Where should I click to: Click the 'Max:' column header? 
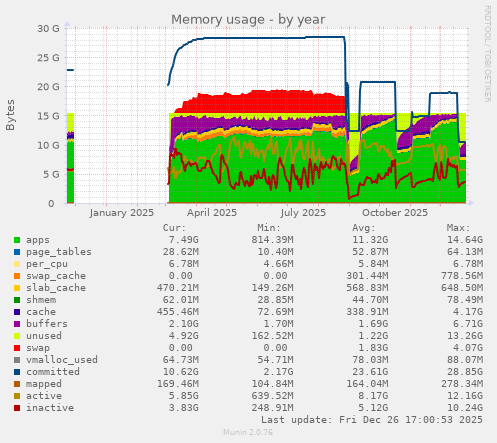458,228
